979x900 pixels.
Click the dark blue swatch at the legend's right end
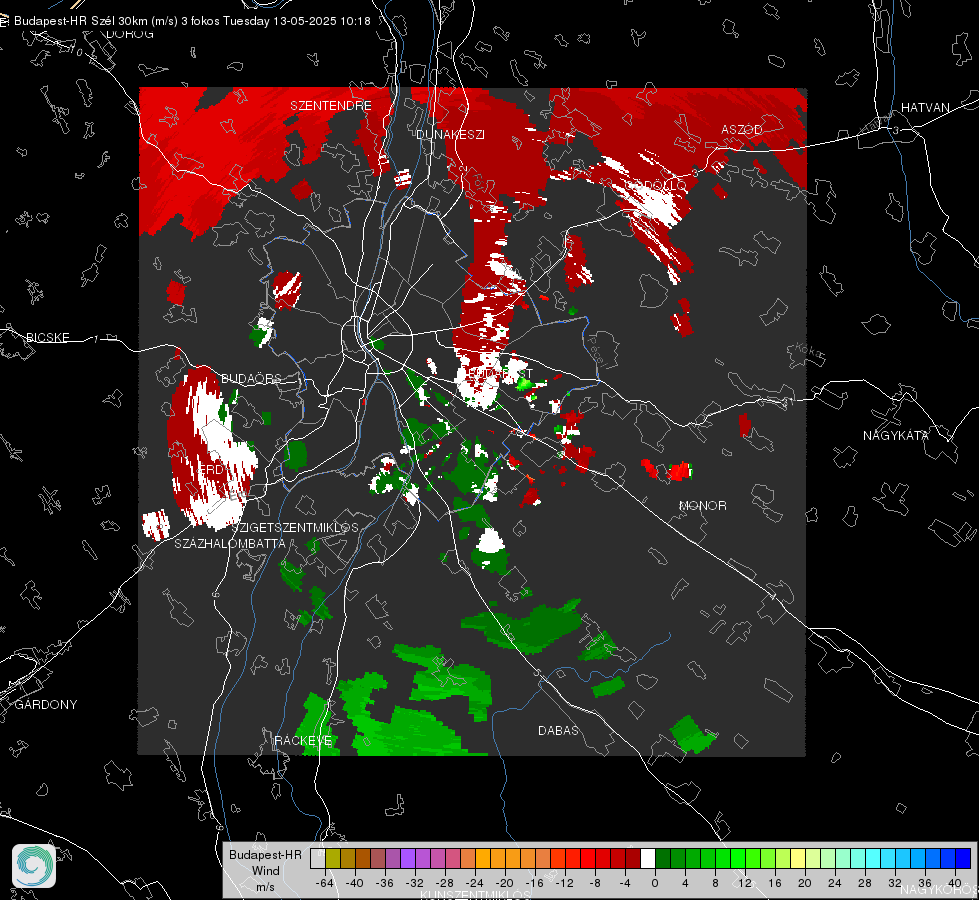[963, 858]
